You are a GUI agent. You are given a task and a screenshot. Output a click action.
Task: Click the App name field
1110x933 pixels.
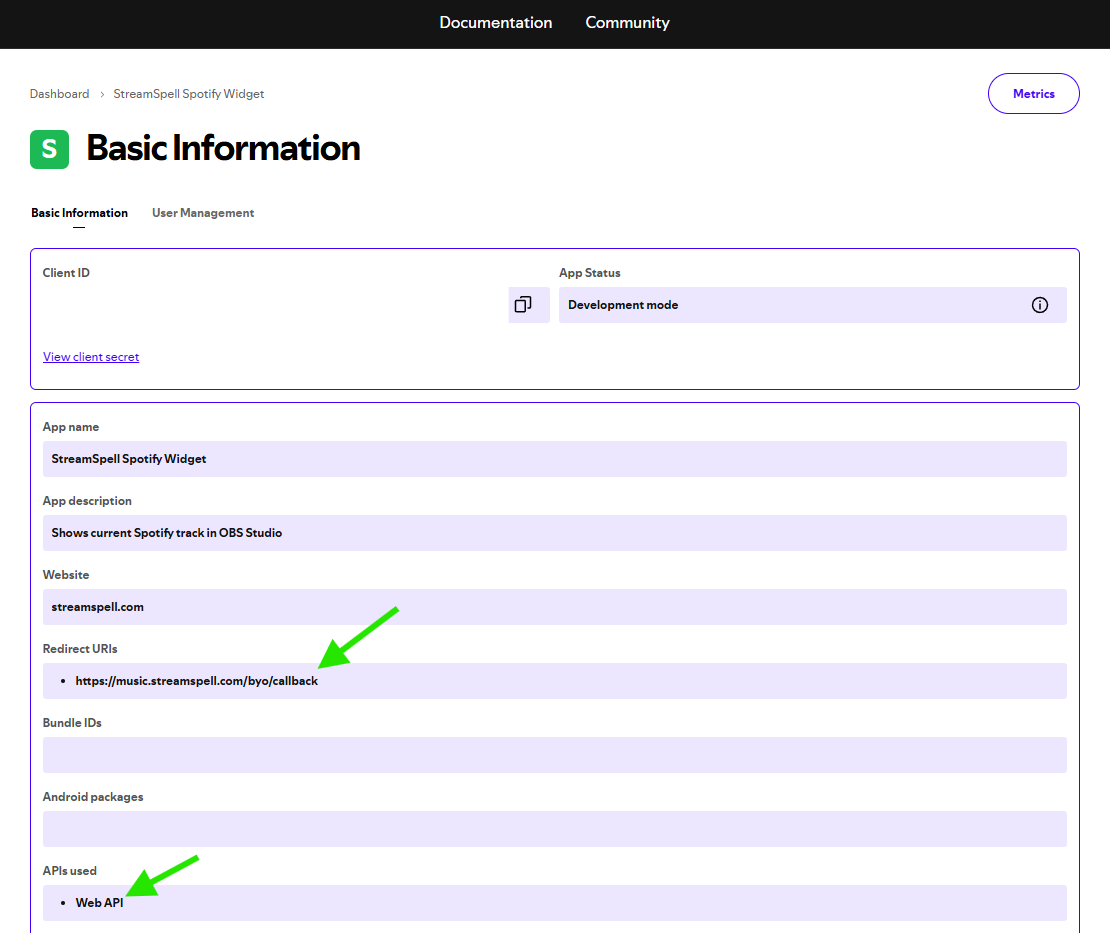click(x=554, y=459)
